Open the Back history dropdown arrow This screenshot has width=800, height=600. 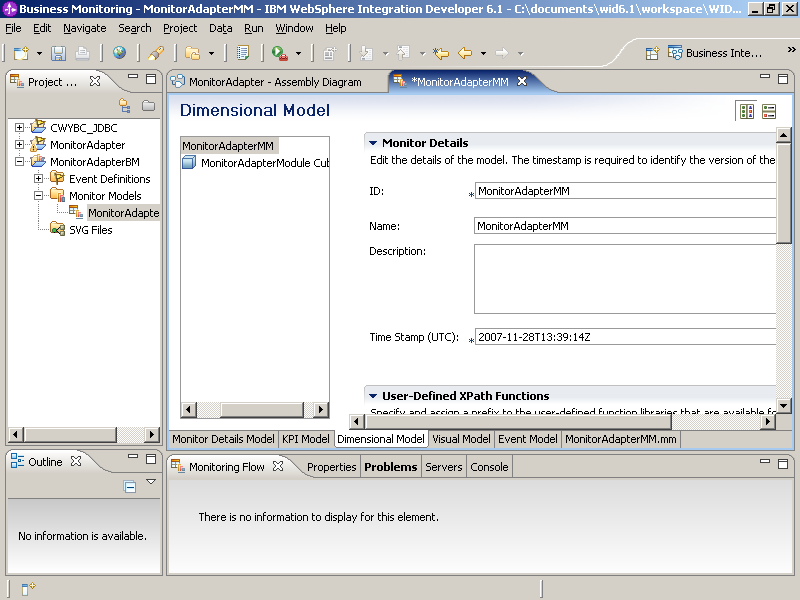[x=483, y=53]
